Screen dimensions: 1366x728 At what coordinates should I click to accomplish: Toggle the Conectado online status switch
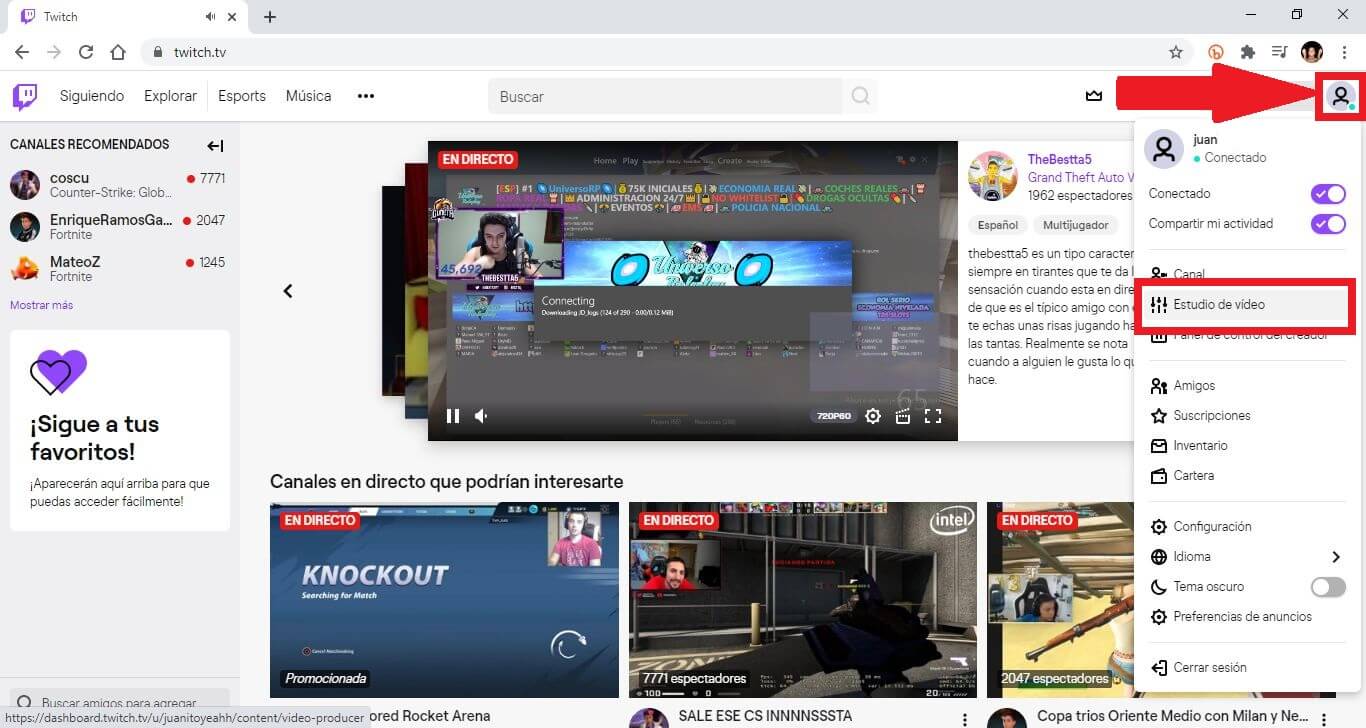coord(1328,194)
